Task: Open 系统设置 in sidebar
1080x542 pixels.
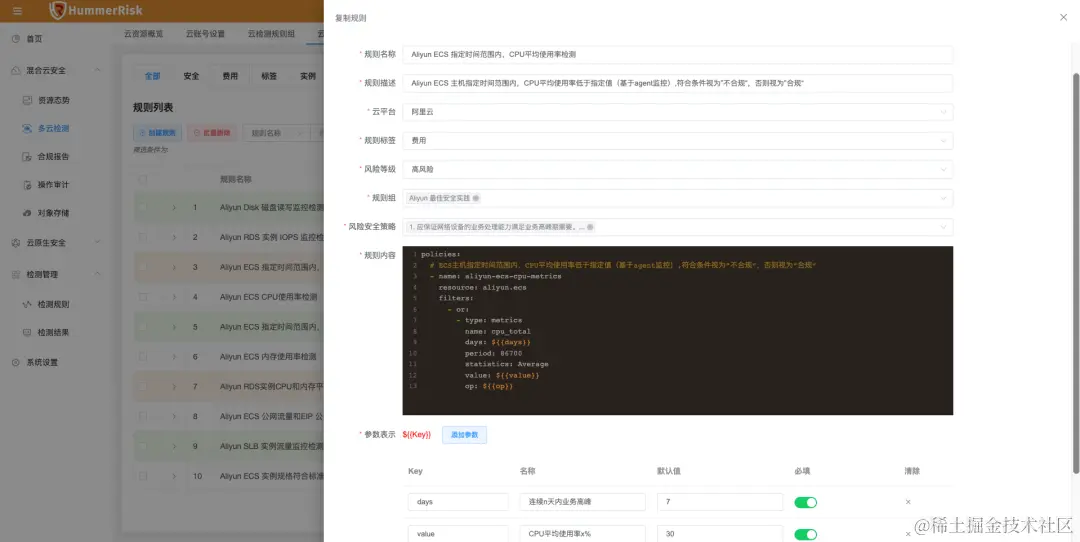Action: (42, 362)
